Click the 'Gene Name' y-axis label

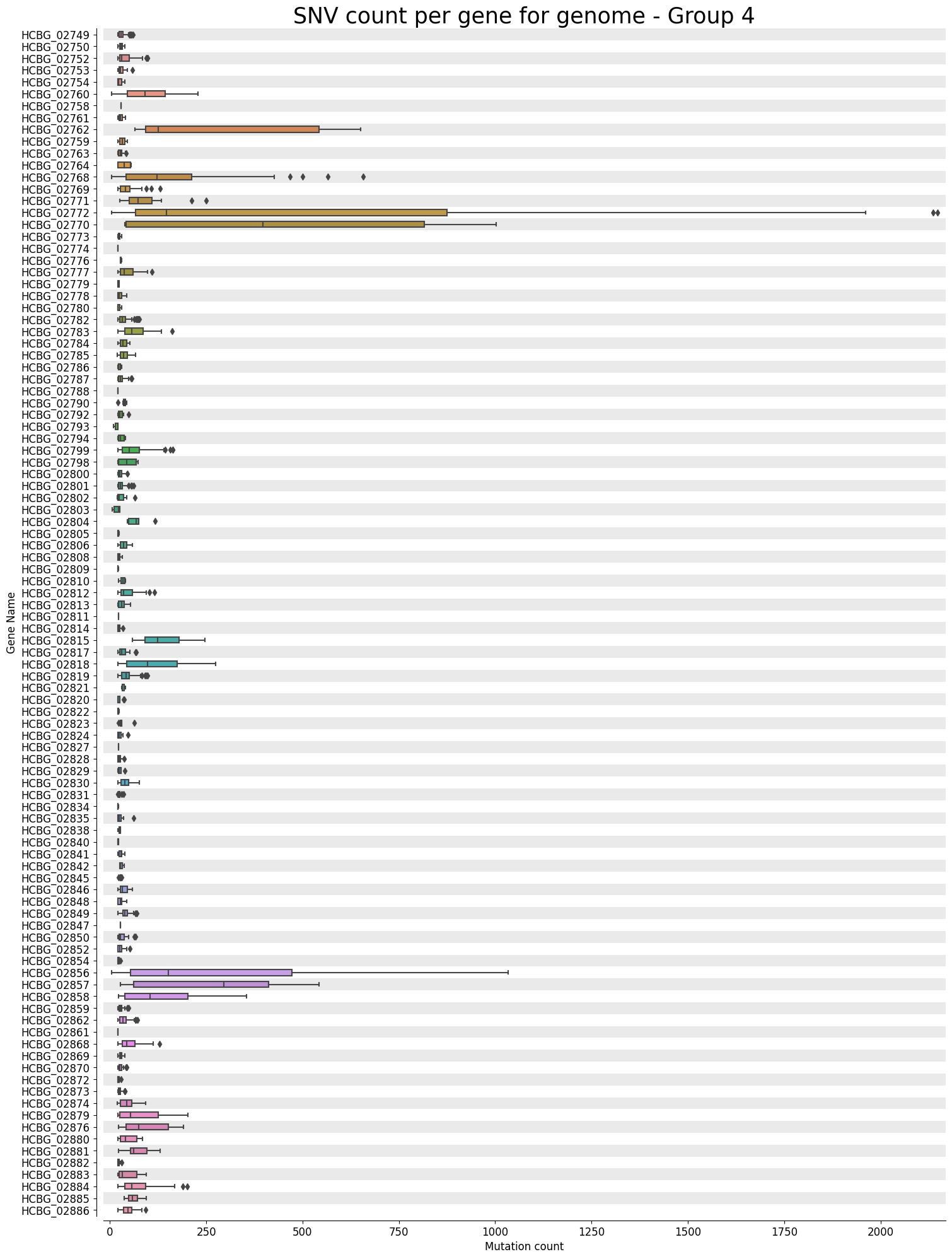(x=11, y=623)
